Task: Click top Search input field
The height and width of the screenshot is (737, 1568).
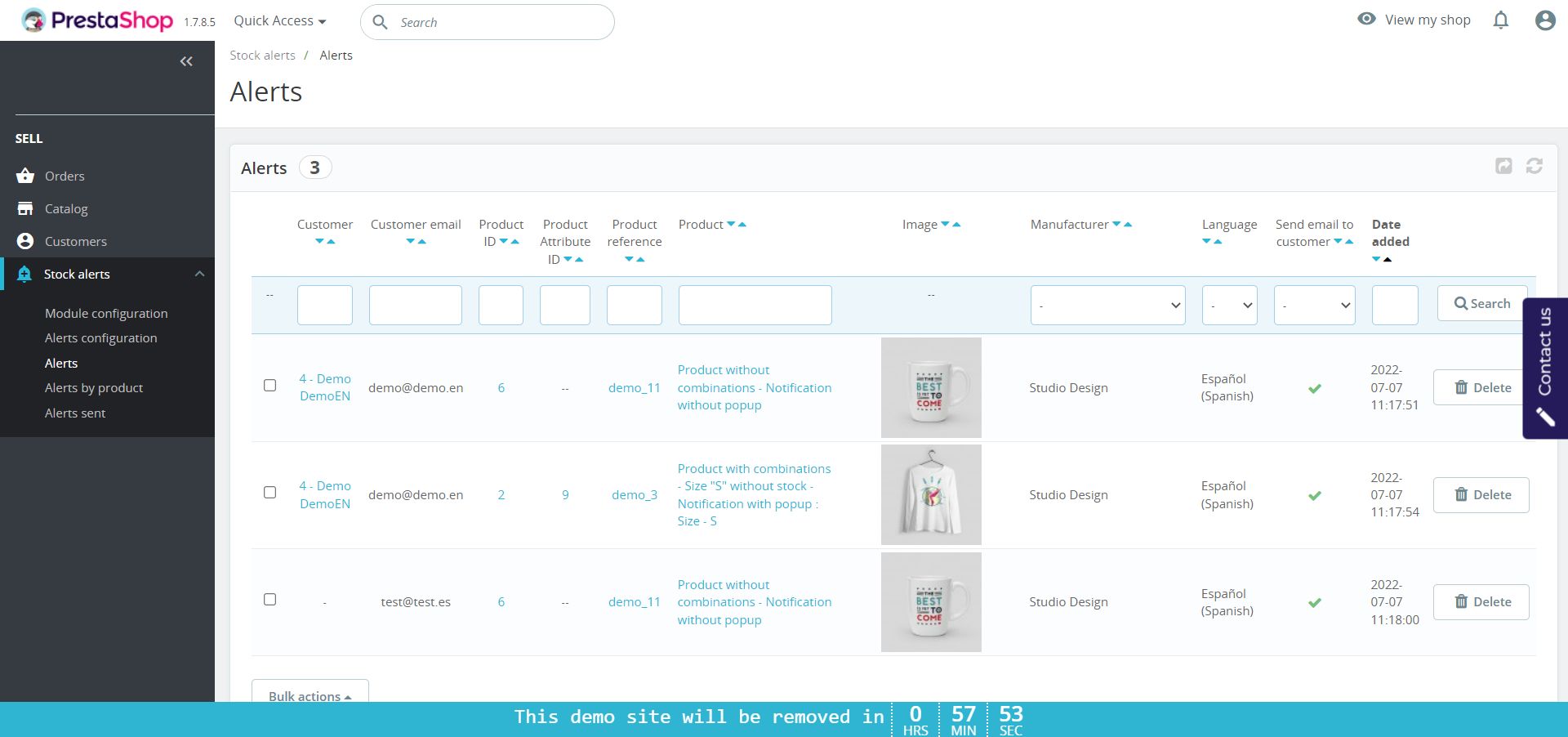Action: (x=488, y=22)
